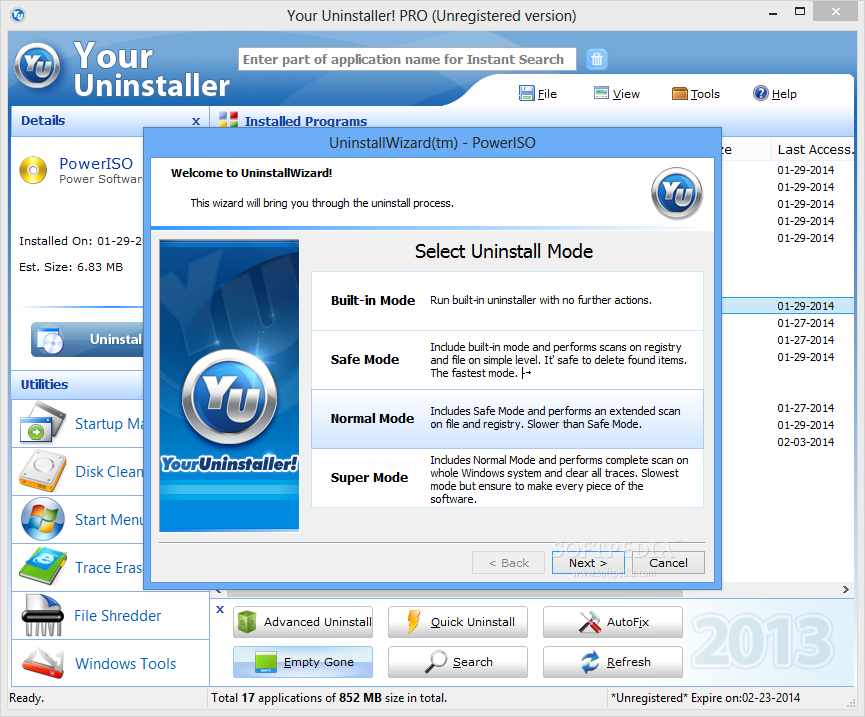This screenshot has height=717, width=865.
Task: Close the Details panel with x
Action: (196, 121)
